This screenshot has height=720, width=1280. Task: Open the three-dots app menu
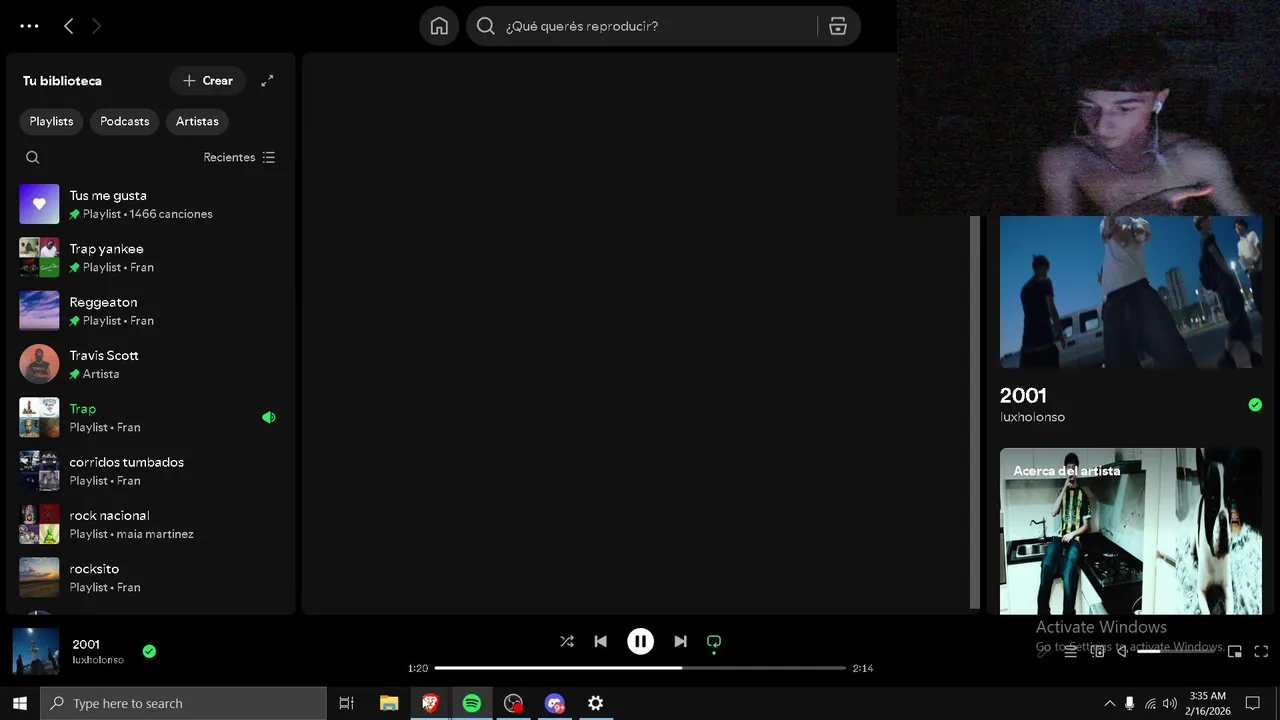[x=29, y=26]
